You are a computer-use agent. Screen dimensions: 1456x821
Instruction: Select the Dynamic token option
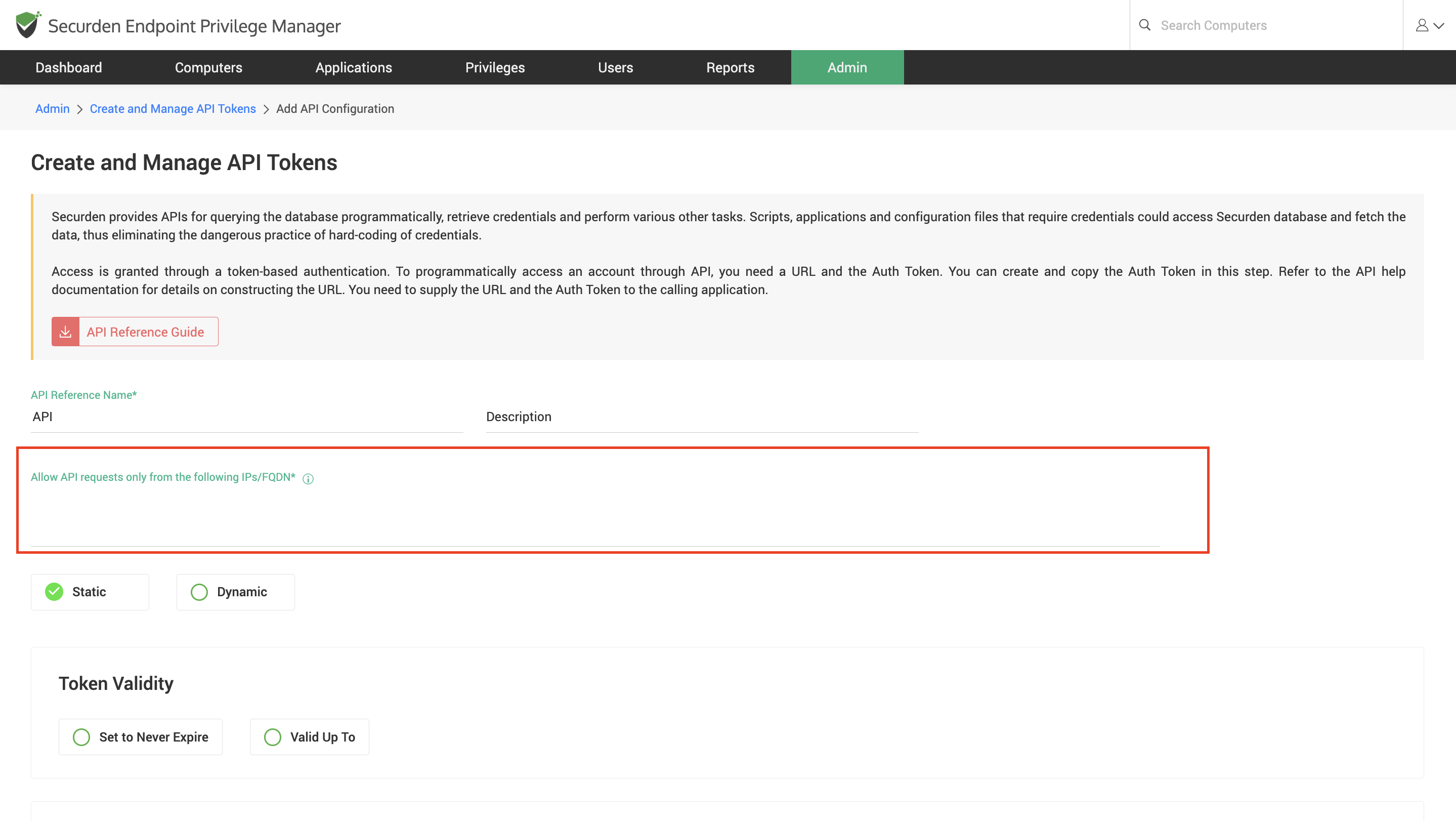click(235, 592)
